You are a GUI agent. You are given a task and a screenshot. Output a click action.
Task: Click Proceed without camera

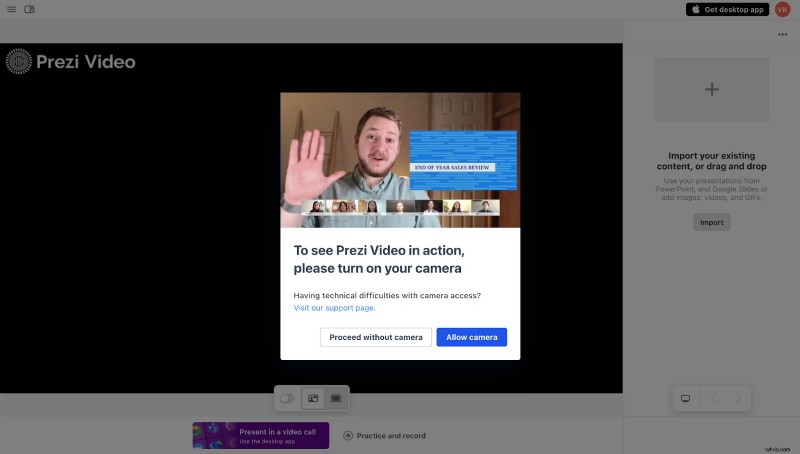[x=376, y=337]
